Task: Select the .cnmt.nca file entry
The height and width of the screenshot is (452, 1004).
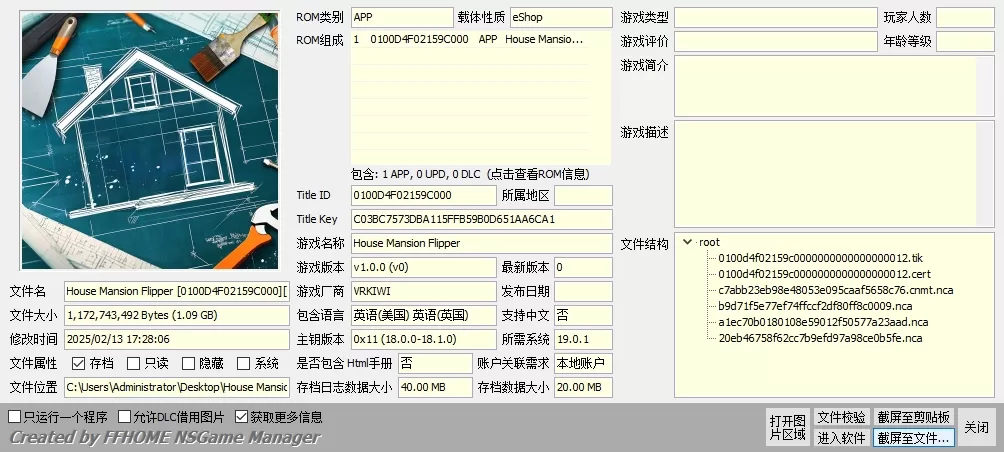Action: (x=835, y=290)
